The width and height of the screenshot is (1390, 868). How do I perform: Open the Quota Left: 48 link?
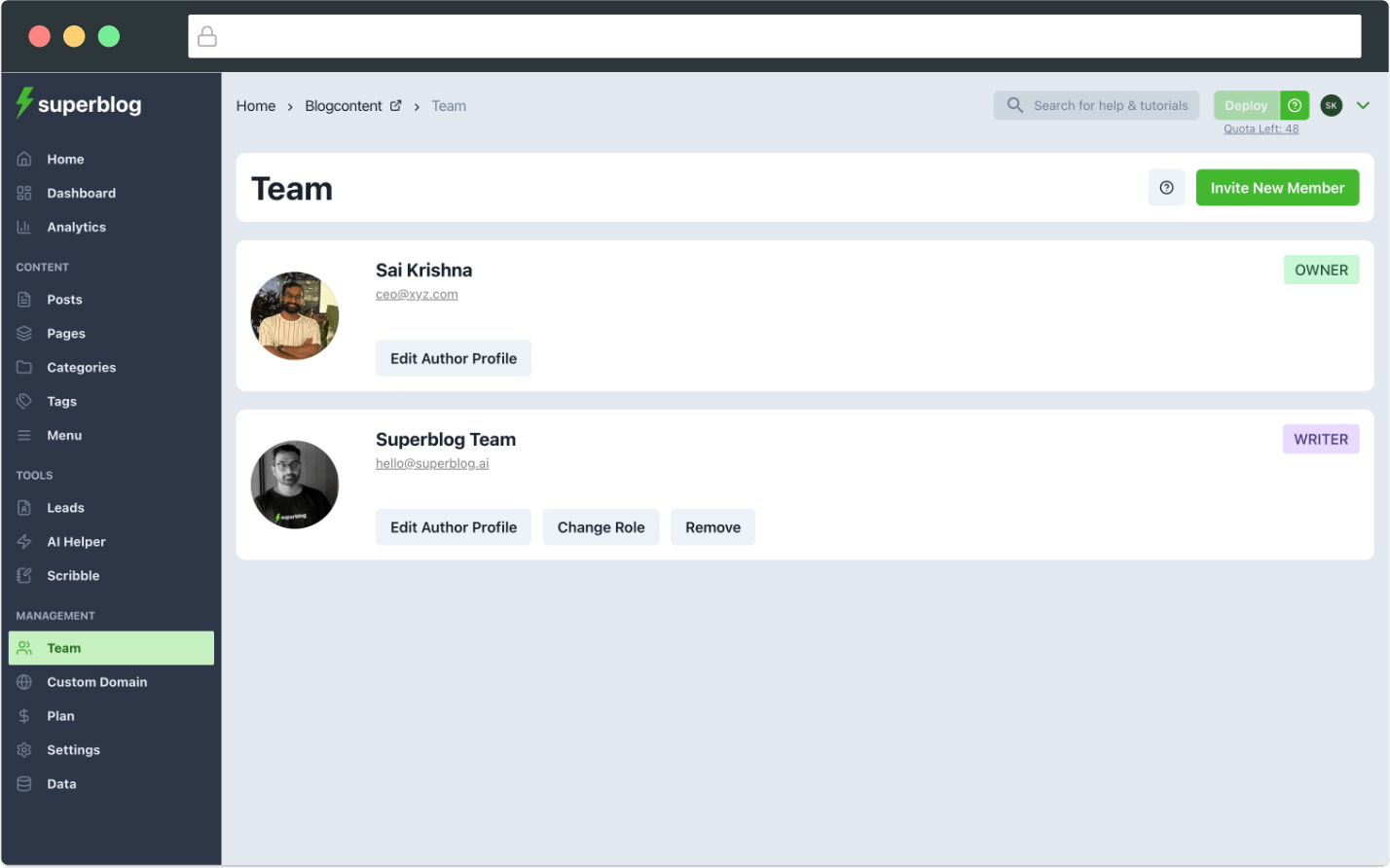tap(1262, 127)
